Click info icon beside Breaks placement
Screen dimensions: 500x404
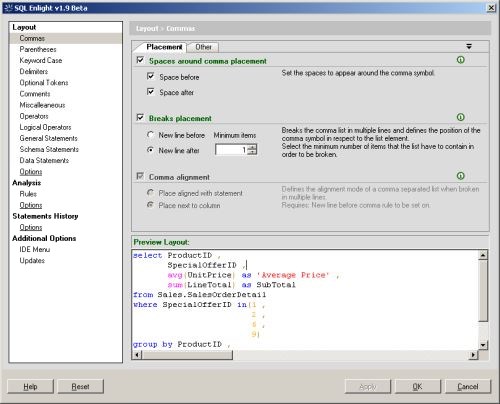tap(460, 117)
